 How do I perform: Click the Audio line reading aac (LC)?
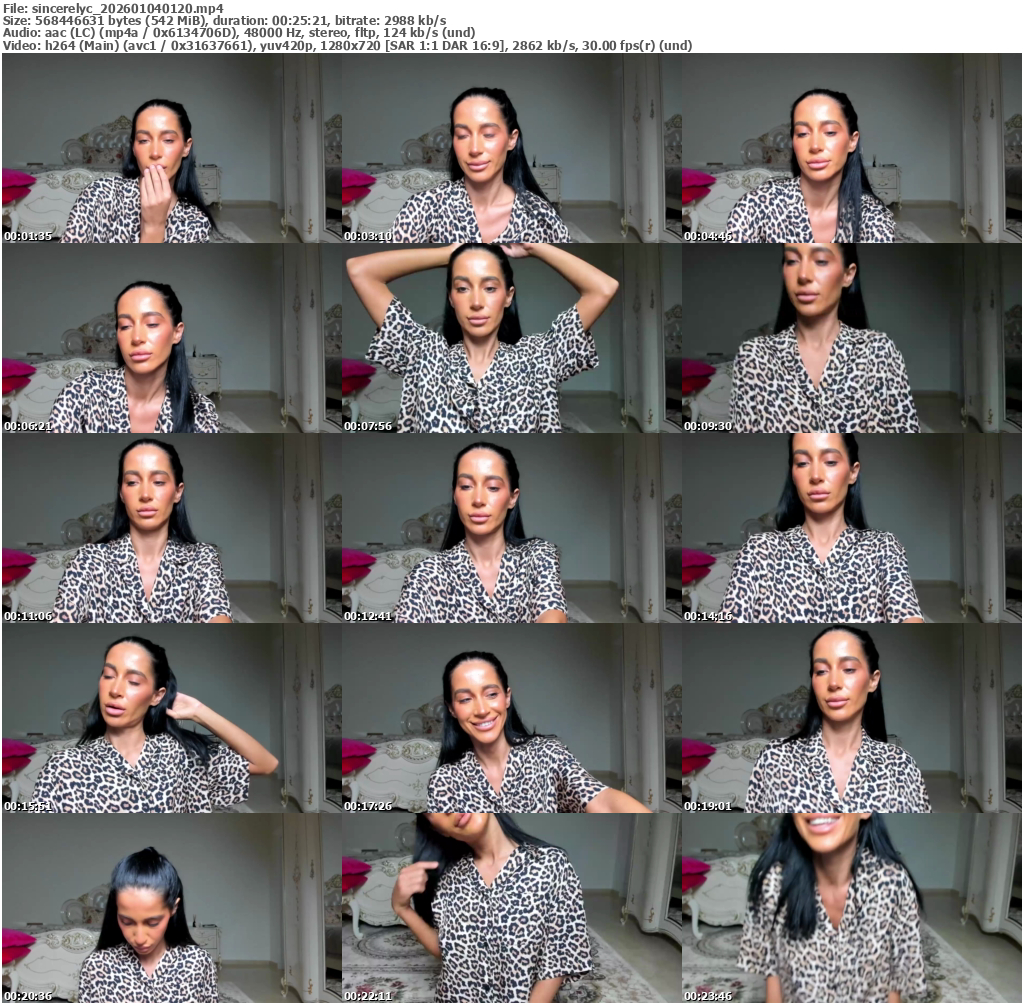[x=238, y=33]
